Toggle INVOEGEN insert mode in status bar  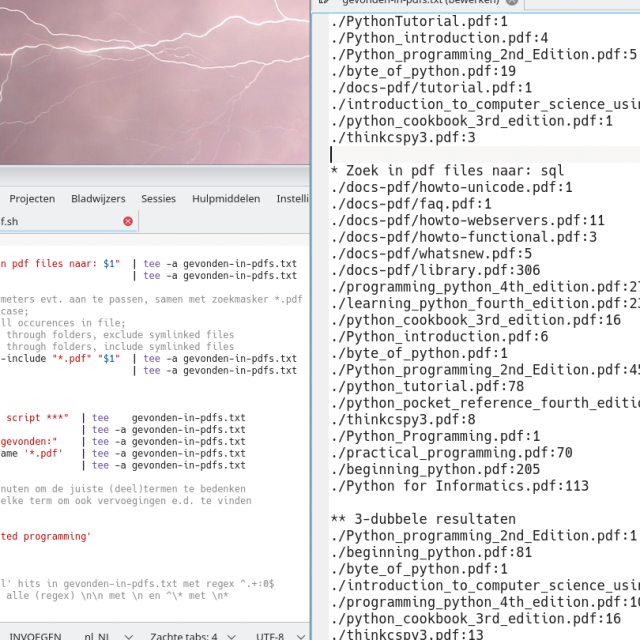[35, 635]
